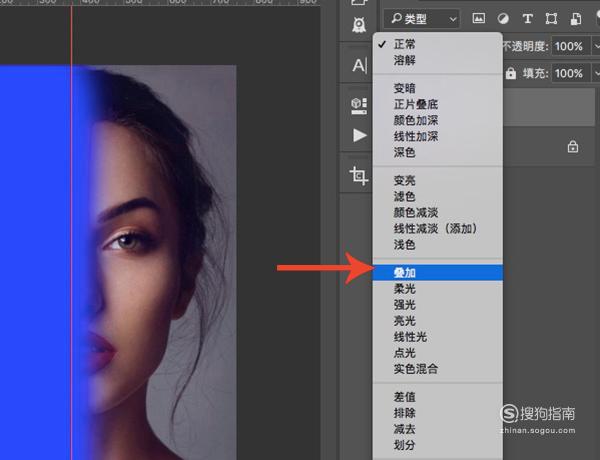Open the 3D cube panel icon
Viewport: 600px width, 460px height.
point(359,106)
